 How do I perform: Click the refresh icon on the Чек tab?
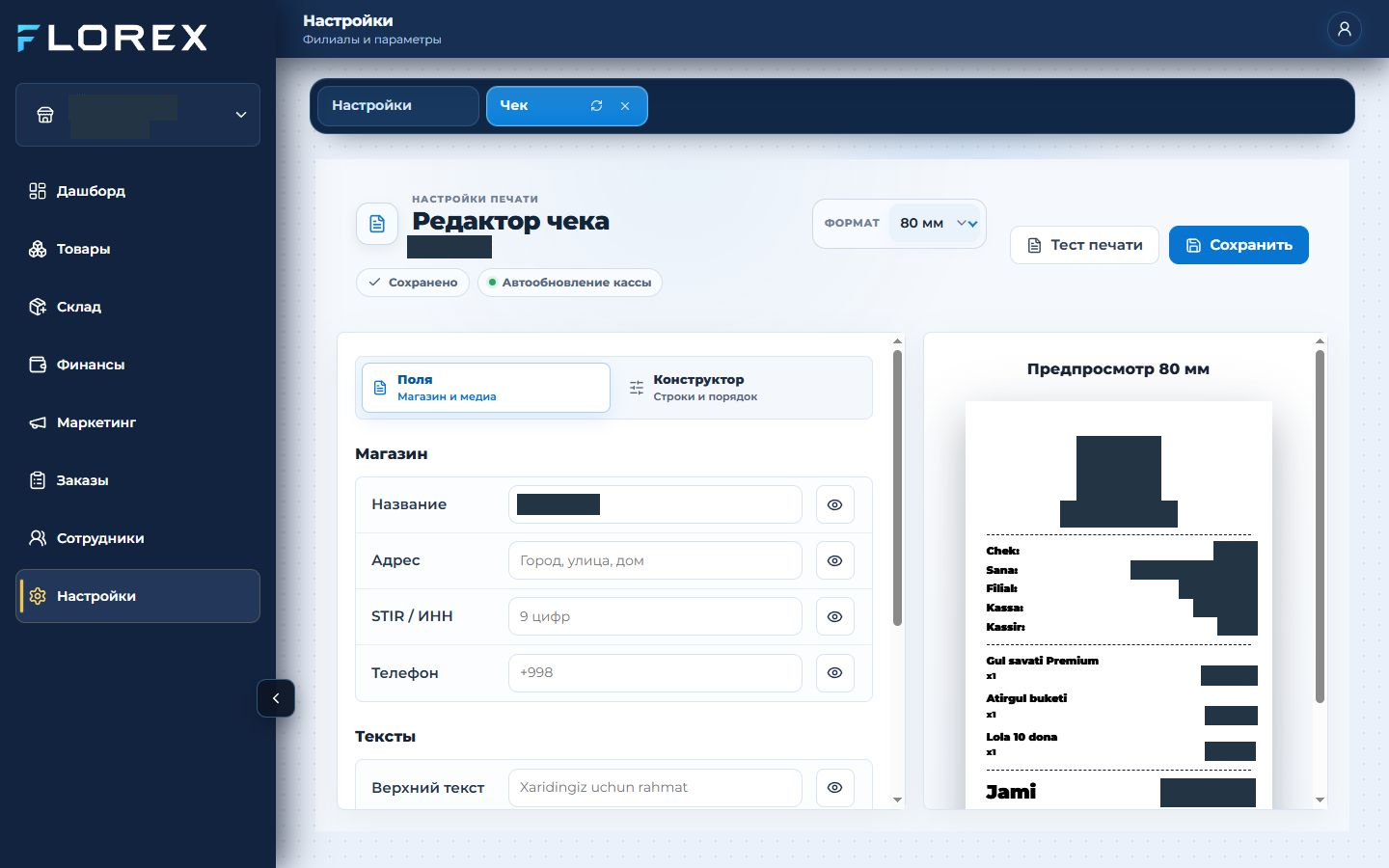coord(596,106)
